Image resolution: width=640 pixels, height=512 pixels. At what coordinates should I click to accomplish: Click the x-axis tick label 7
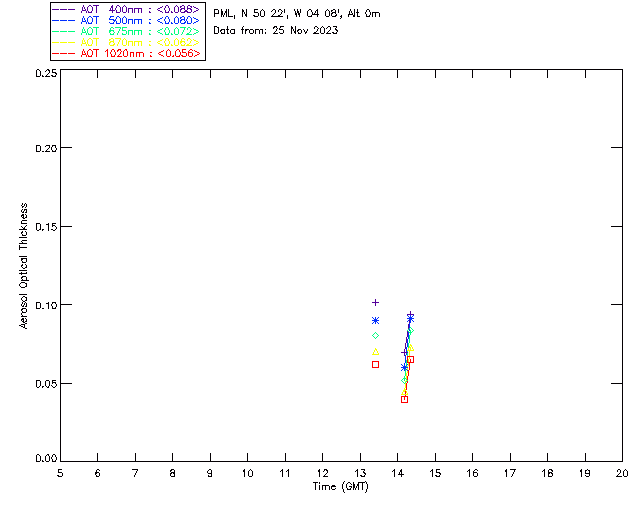click(135, 473)
